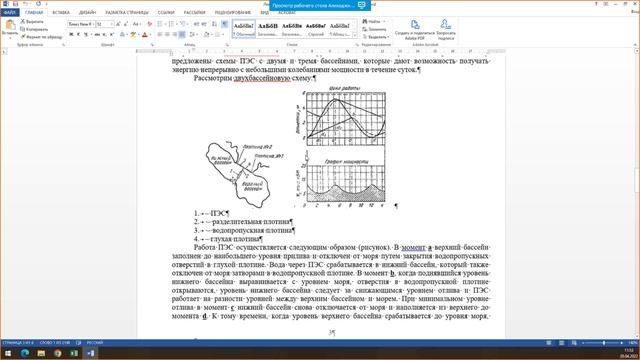
Task: Switch to the РАССЫЛКИ tab
Action: point(194,13)
